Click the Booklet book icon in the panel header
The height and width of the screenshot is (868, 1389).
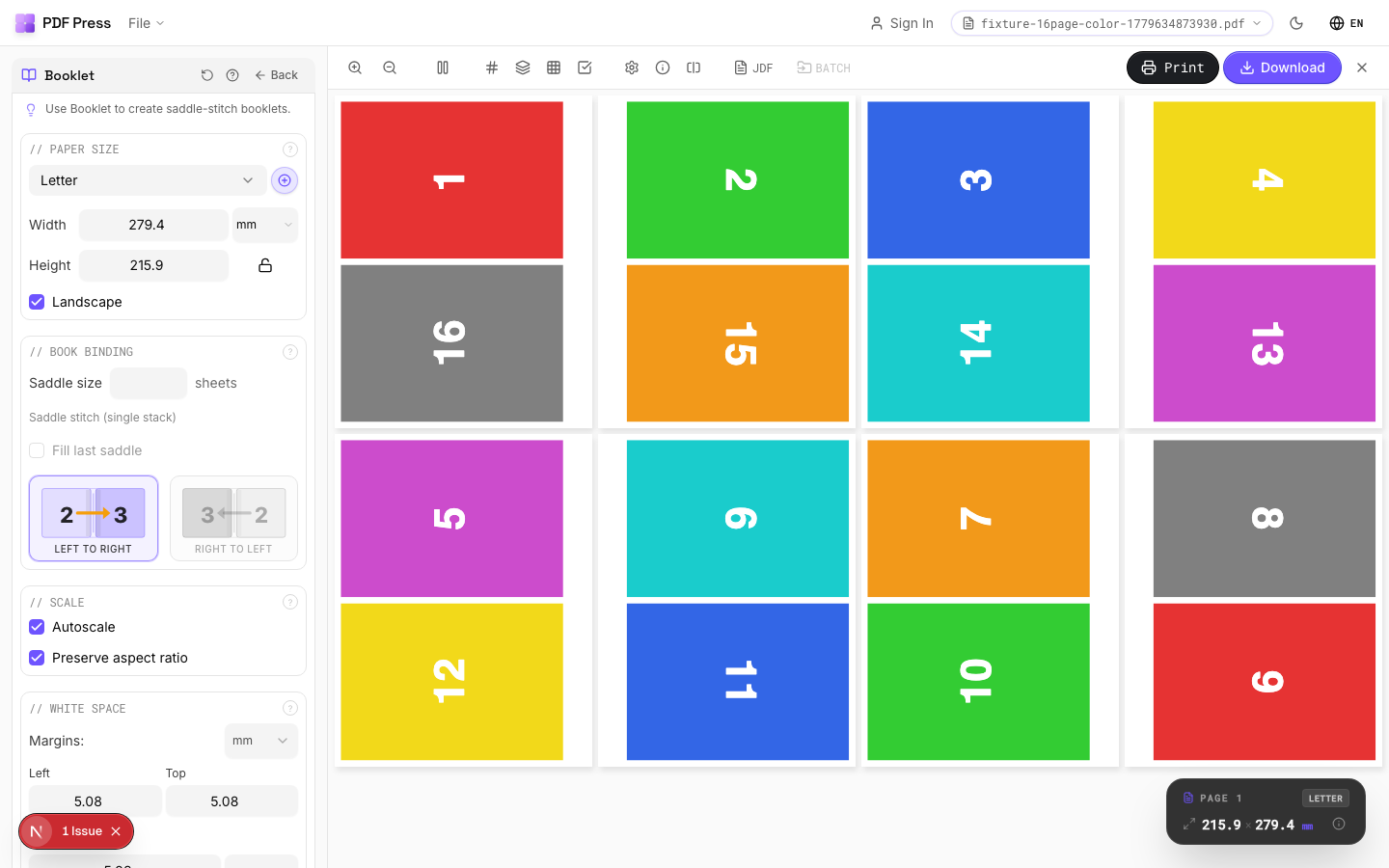tap(29, 75)
